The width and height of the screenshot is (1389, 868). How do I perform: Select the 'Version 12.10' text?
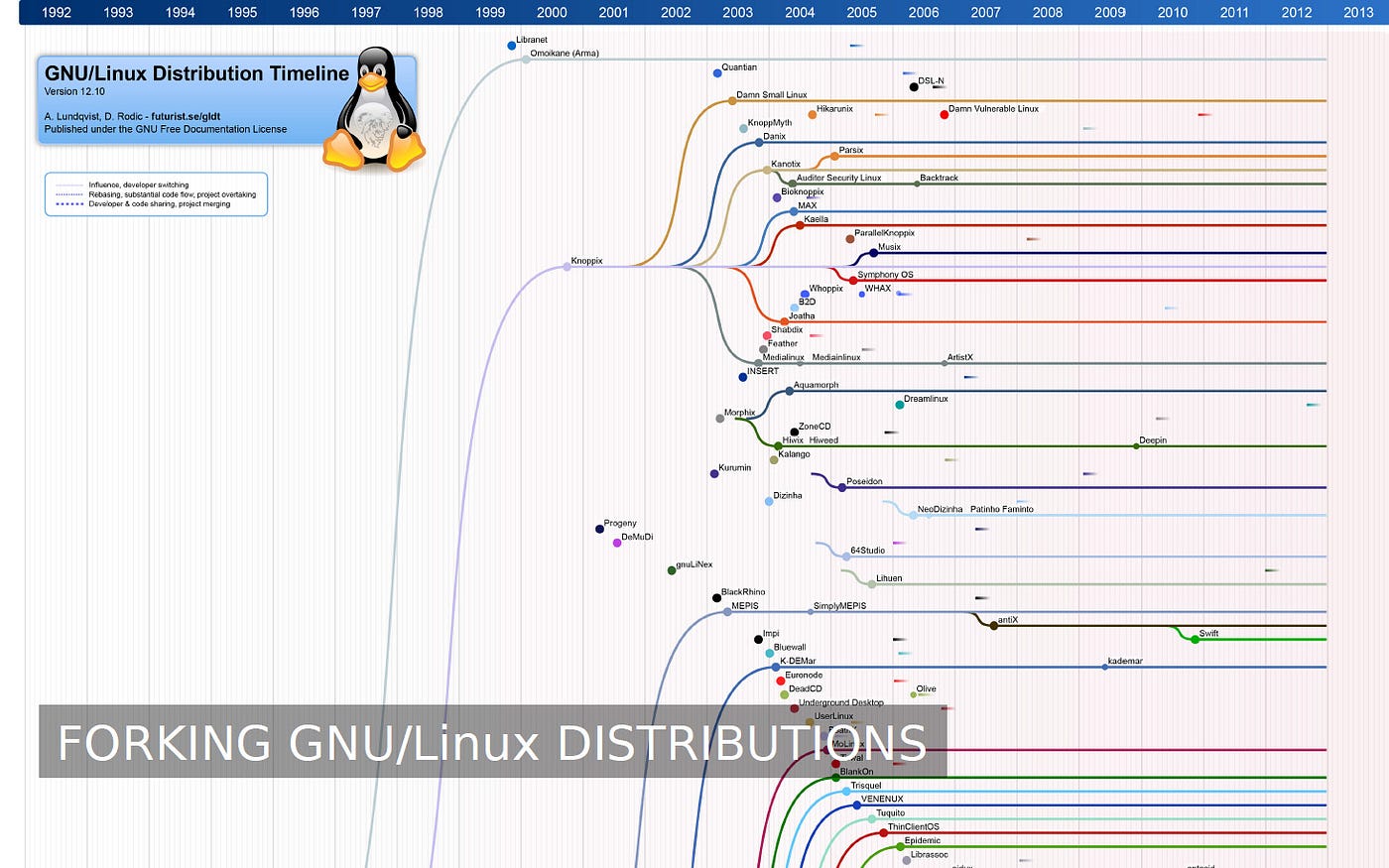coord(74,91)
